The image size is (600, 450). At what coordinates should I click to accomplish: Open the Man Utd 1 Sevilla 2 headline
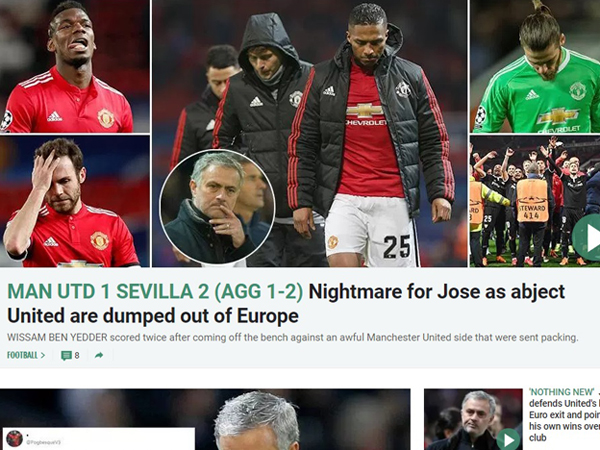[x=155, y=292]
